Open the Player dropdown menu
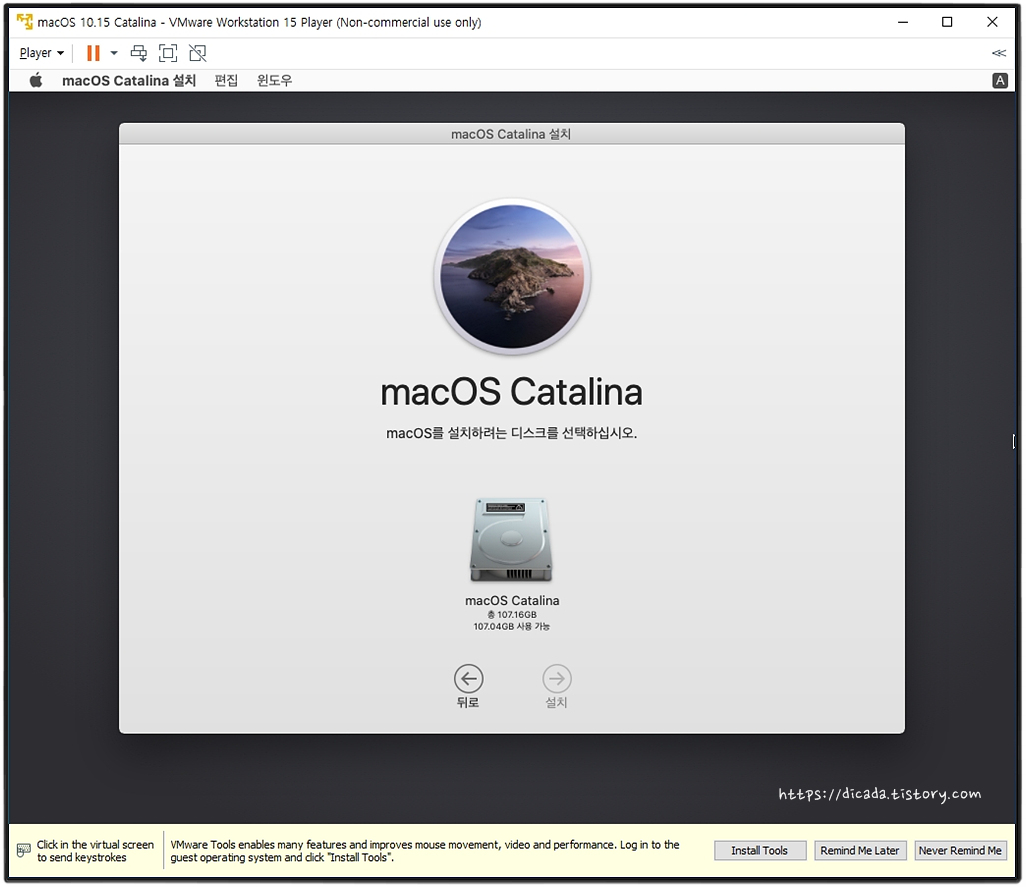 41,53
